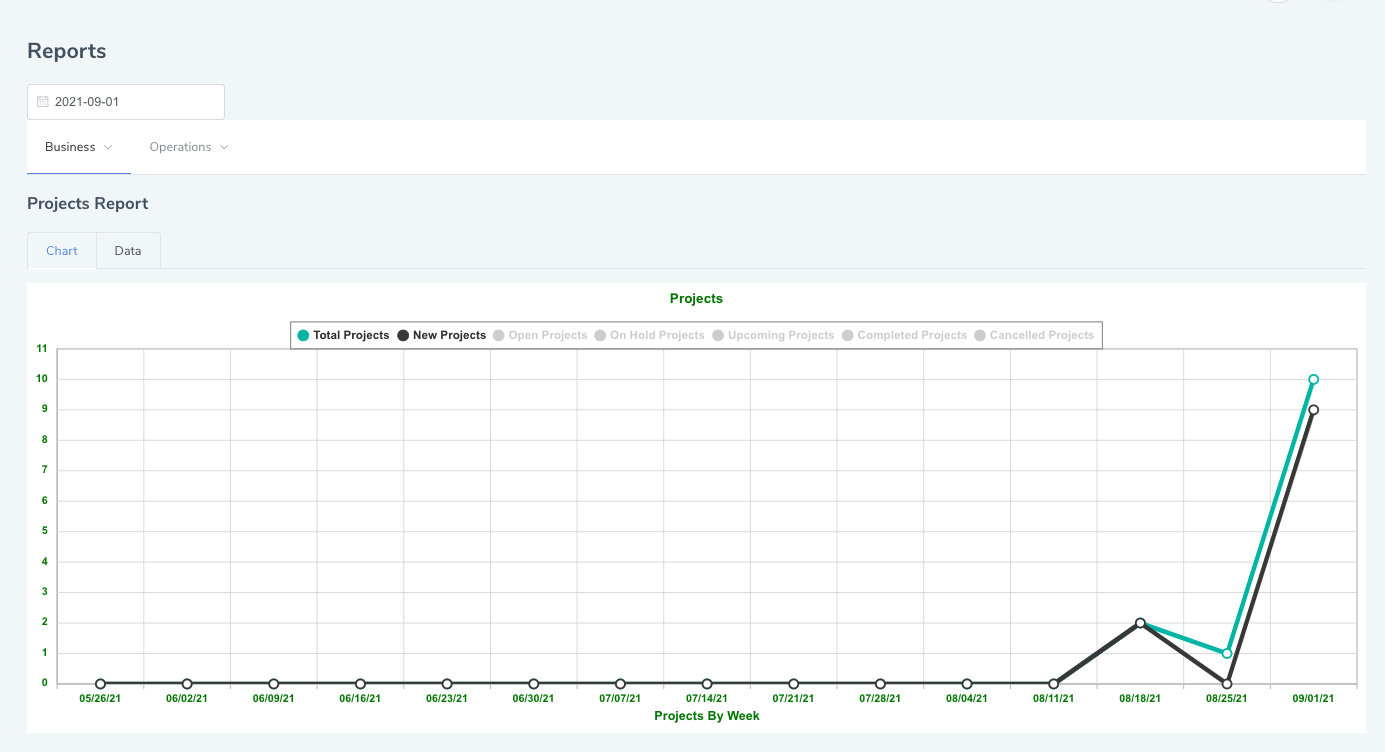Select the Business tab
Viewport: 1385px width, 752px height.
79,147
